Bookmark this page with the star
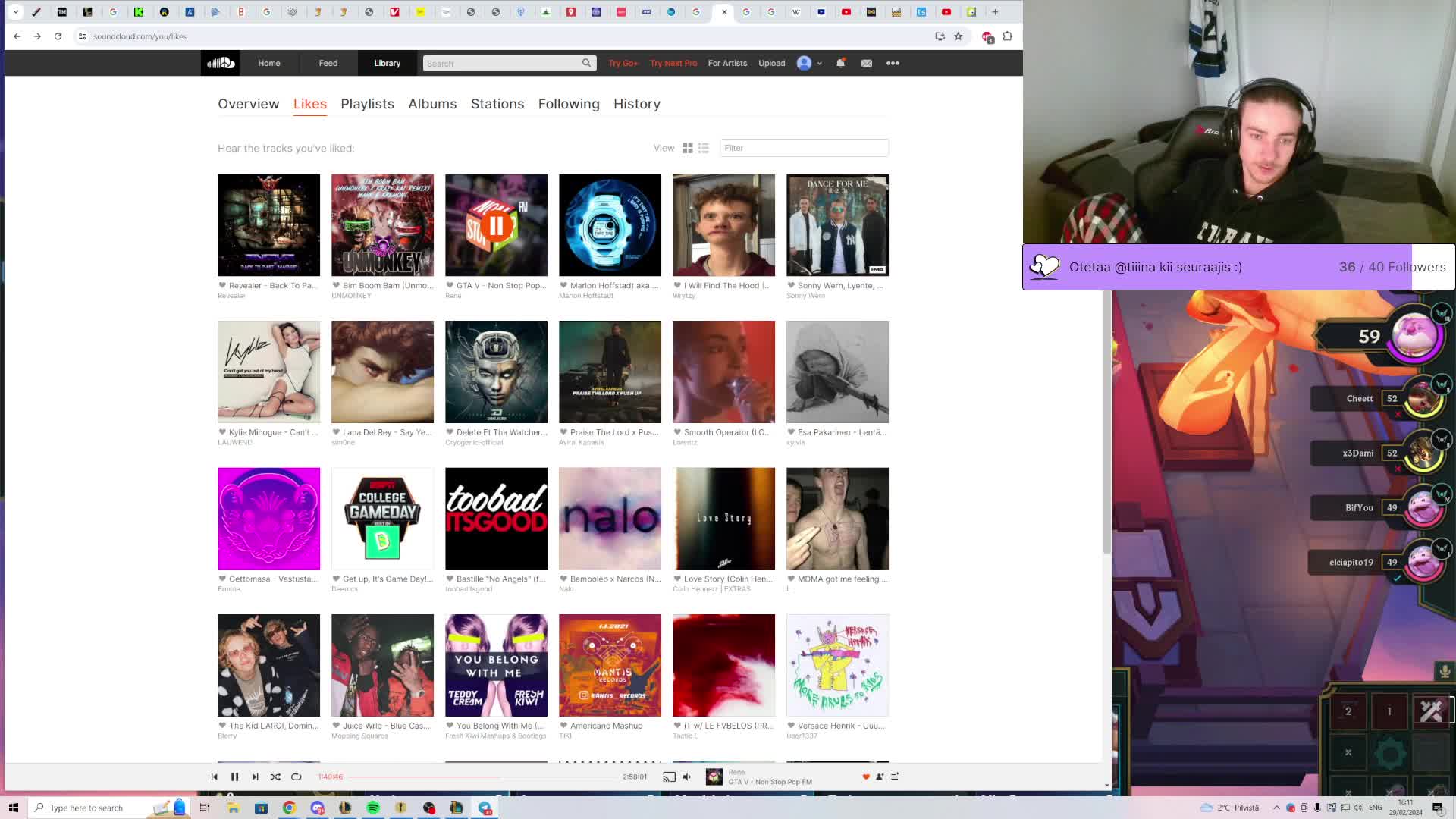This screenshot has height=819, width=1456. pos(959,36)
